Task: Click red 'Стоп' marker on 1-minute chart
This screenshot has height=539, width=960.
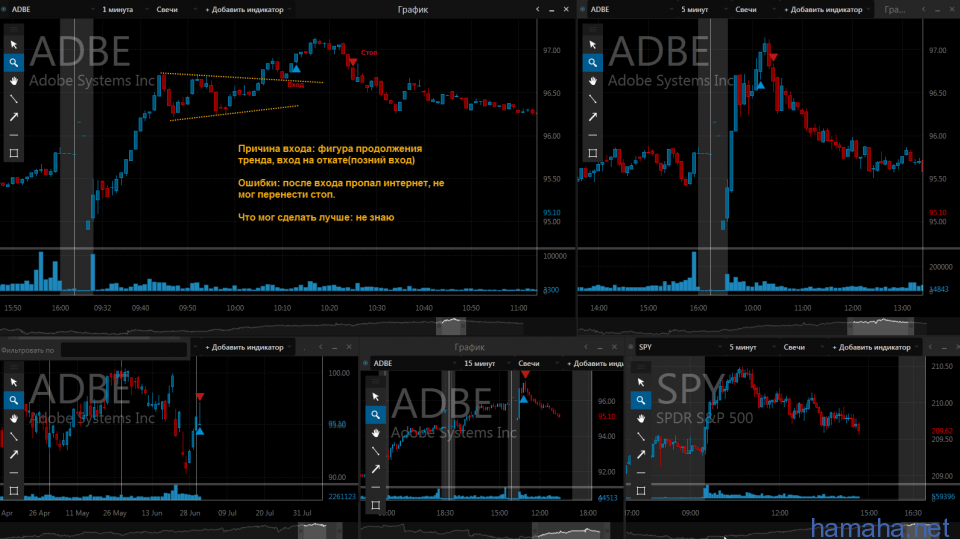Action: (353, 61)
